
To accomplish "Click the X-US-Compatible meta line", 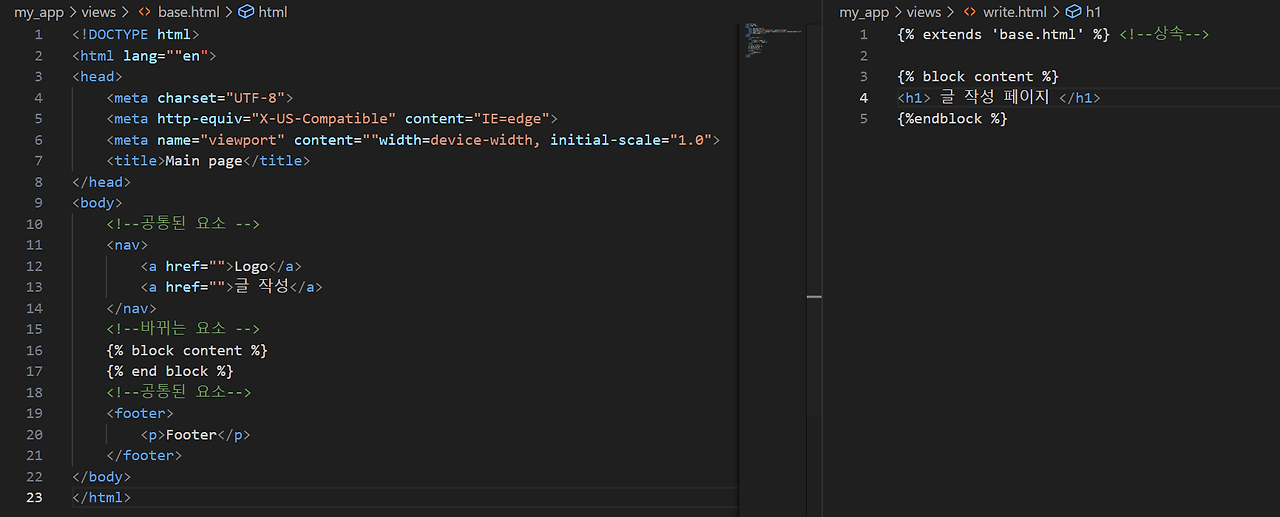I will (x=332, y=118).
